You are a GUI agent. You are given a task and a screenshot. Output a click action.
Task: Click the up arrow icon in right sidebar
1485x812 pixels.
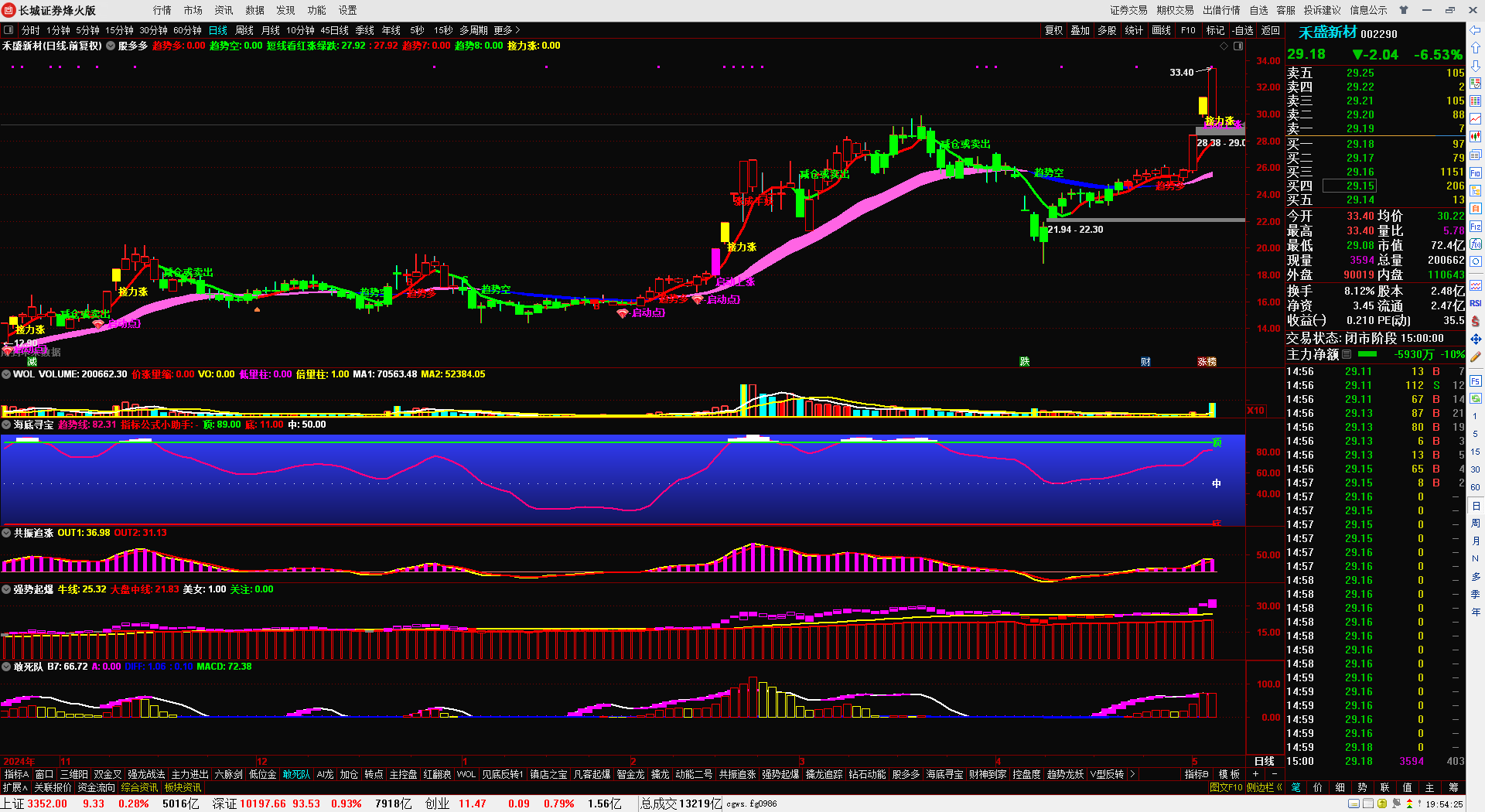click(1476, 48)
